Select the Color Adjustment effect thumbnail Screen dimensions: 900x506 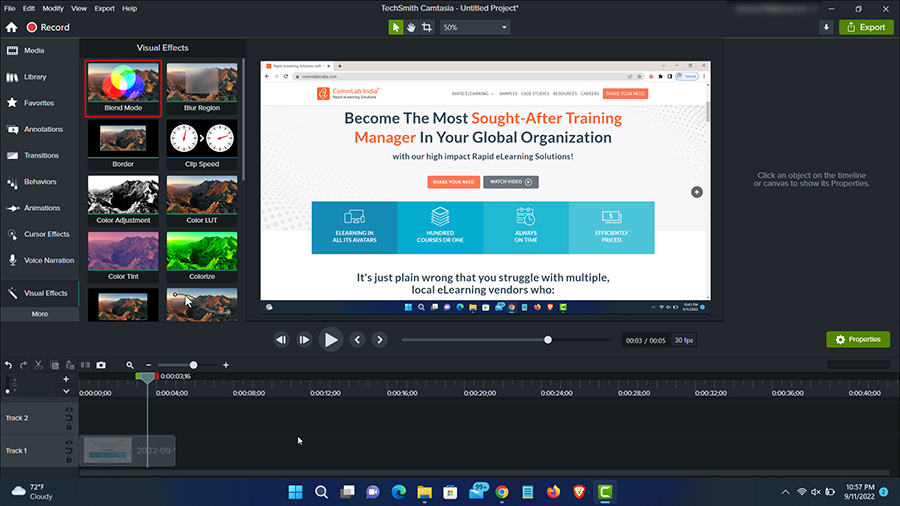123,200
